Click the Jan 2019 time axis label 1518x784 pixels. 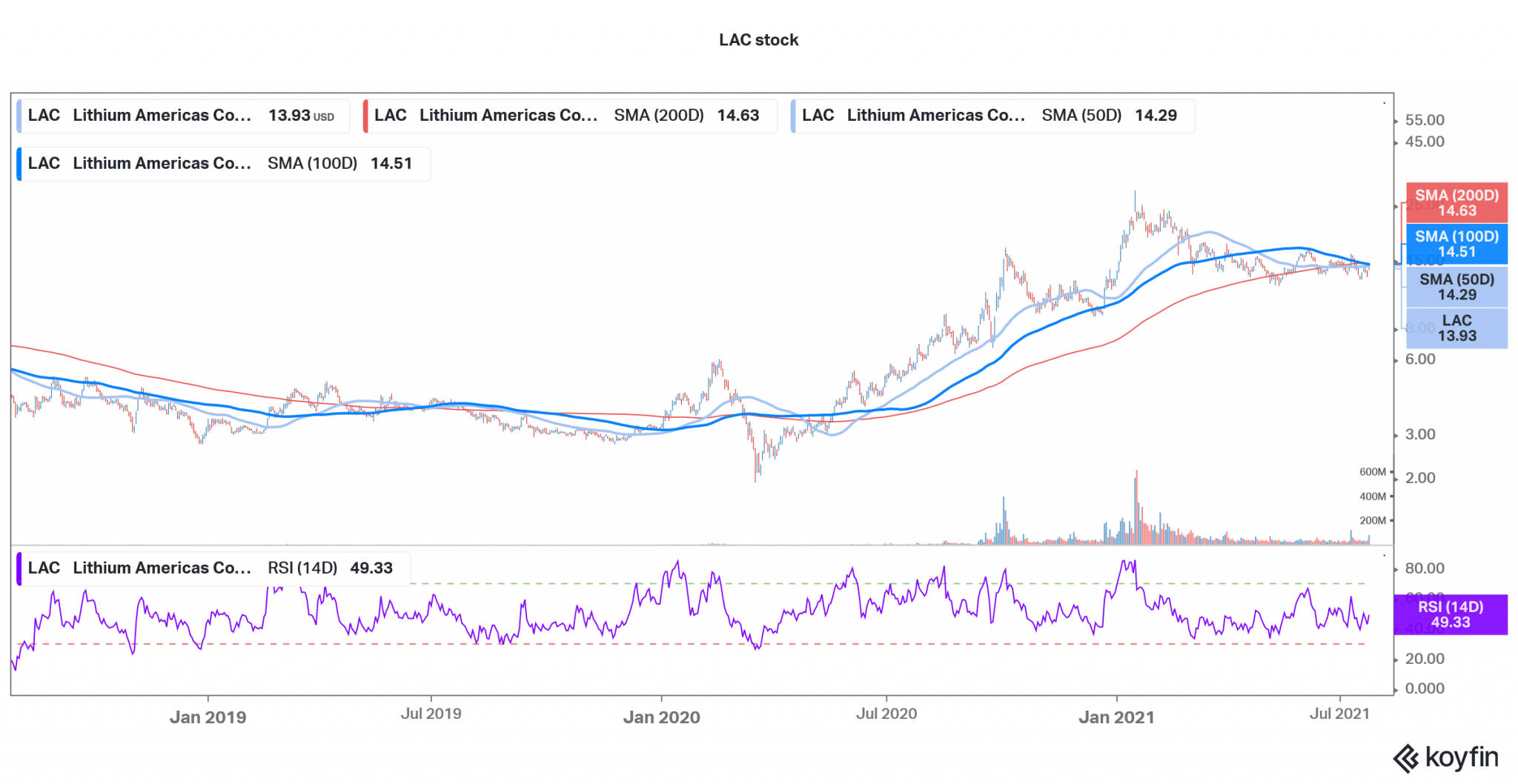[208, 717]
